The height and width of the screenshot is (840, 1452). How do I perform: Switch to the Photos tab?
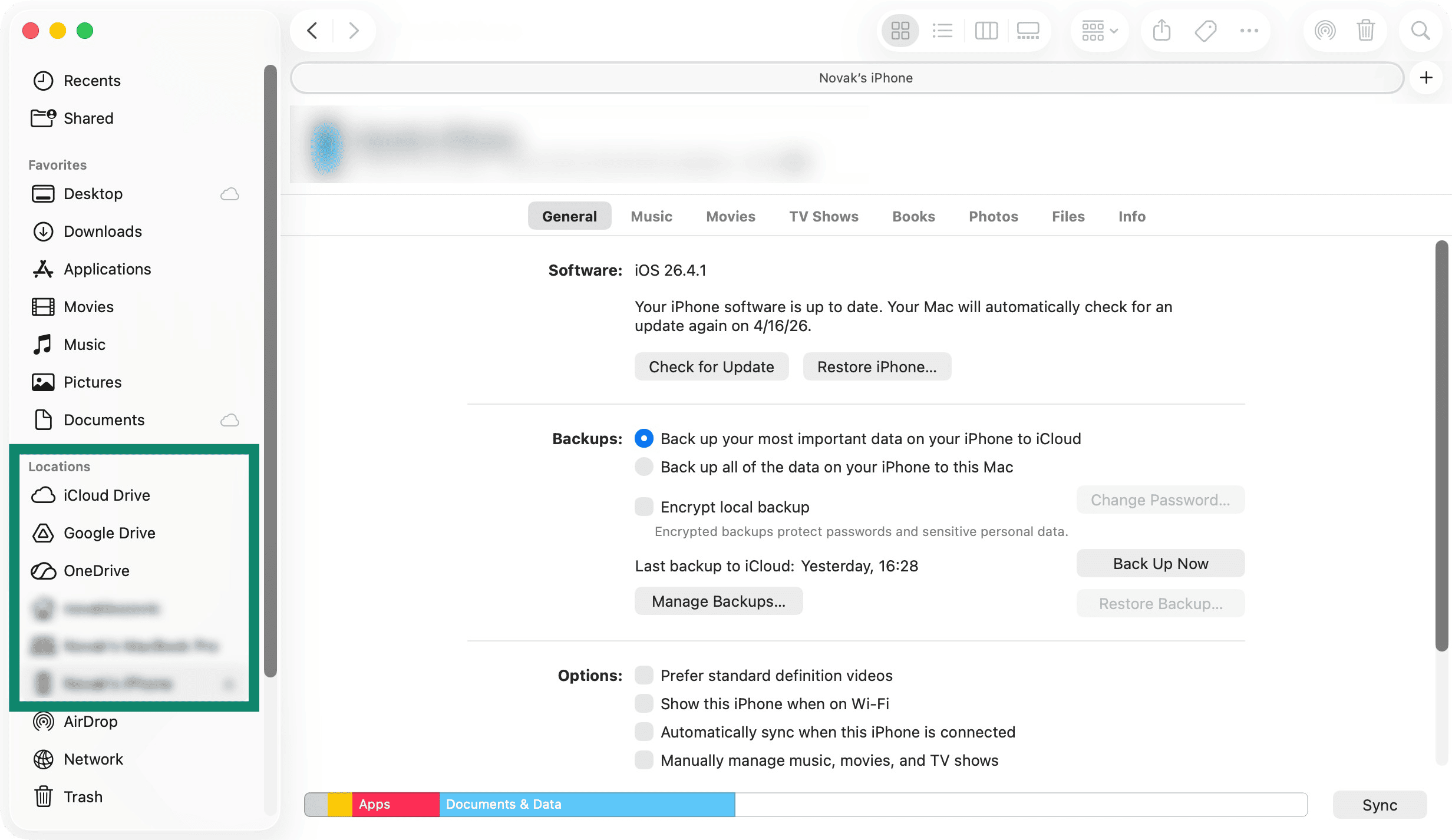pos(994,216)
